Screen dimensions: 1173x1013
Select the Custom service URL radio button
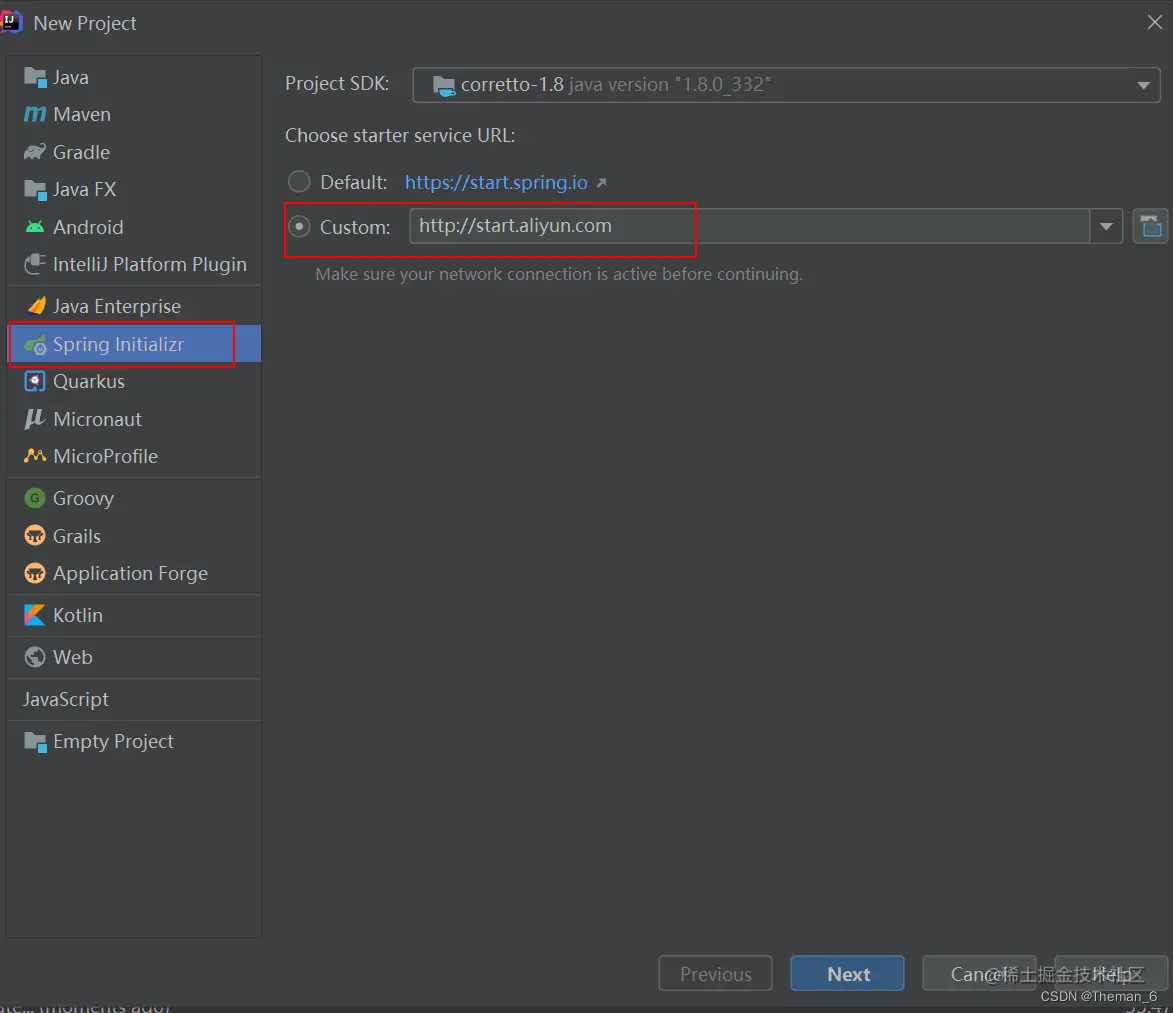pyautogui.click(x=299, y=226)
